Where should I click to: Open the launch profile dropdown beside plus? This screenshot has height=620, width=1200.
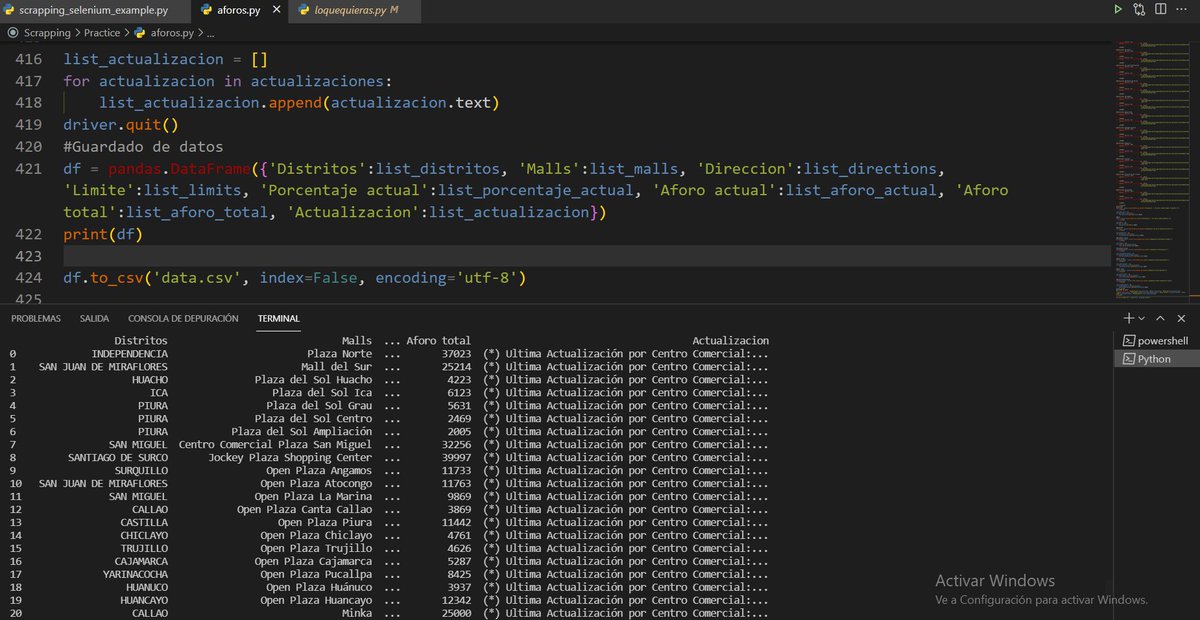(1142, 318)
